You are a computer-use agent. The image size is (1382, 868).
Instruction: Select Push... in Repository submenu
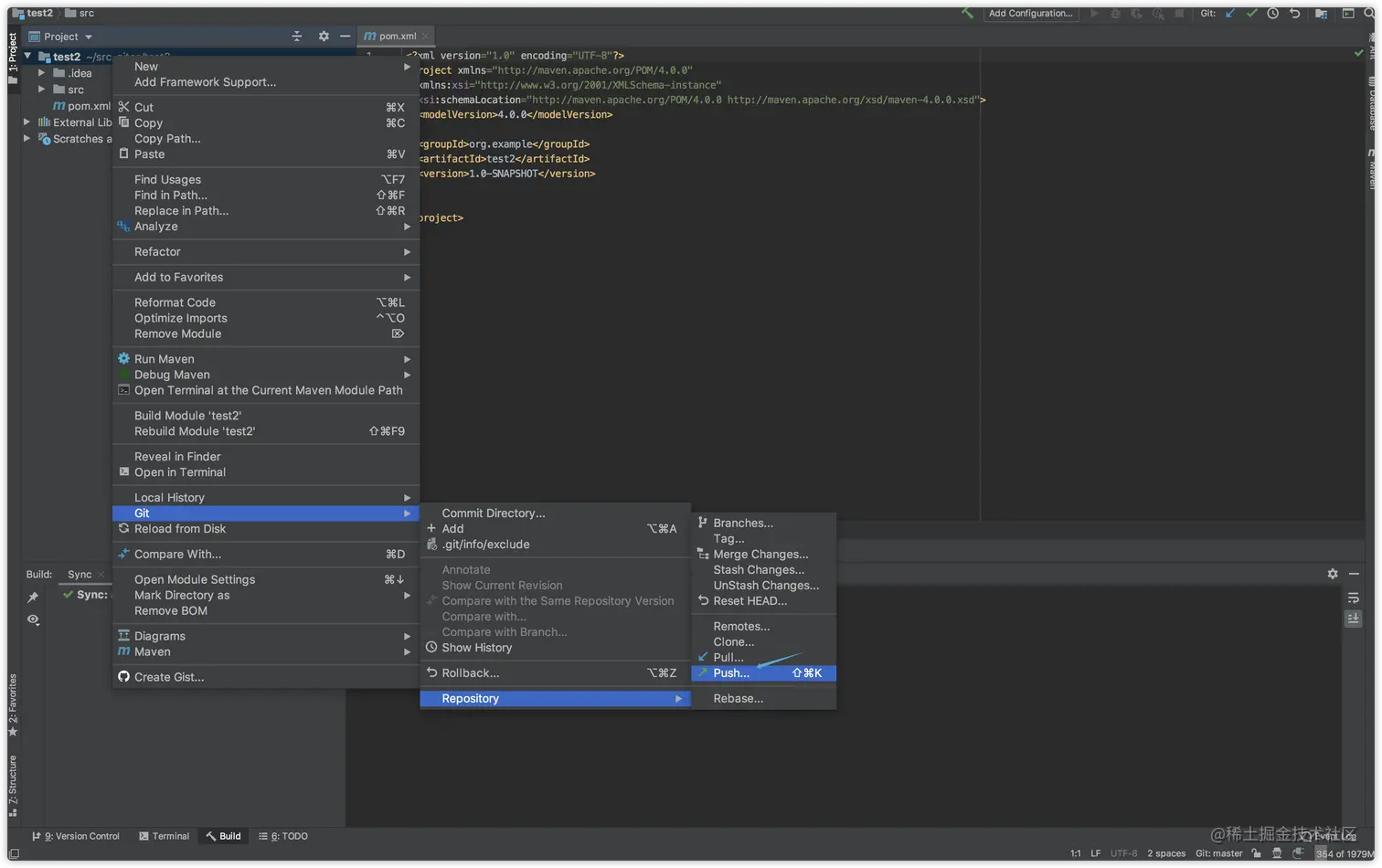click(x=763, y=673)
